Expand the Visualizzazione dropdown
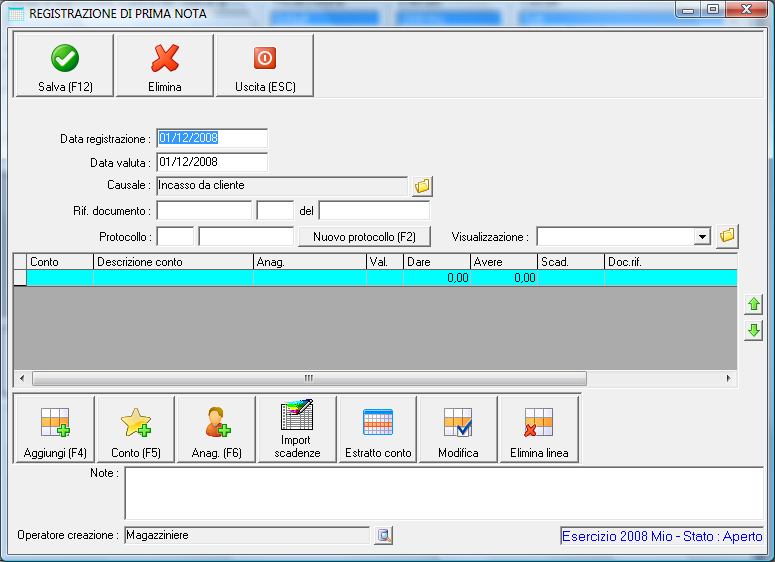This screenshot has width=775, height=562. pyautogui.click(x=702, y=237)
